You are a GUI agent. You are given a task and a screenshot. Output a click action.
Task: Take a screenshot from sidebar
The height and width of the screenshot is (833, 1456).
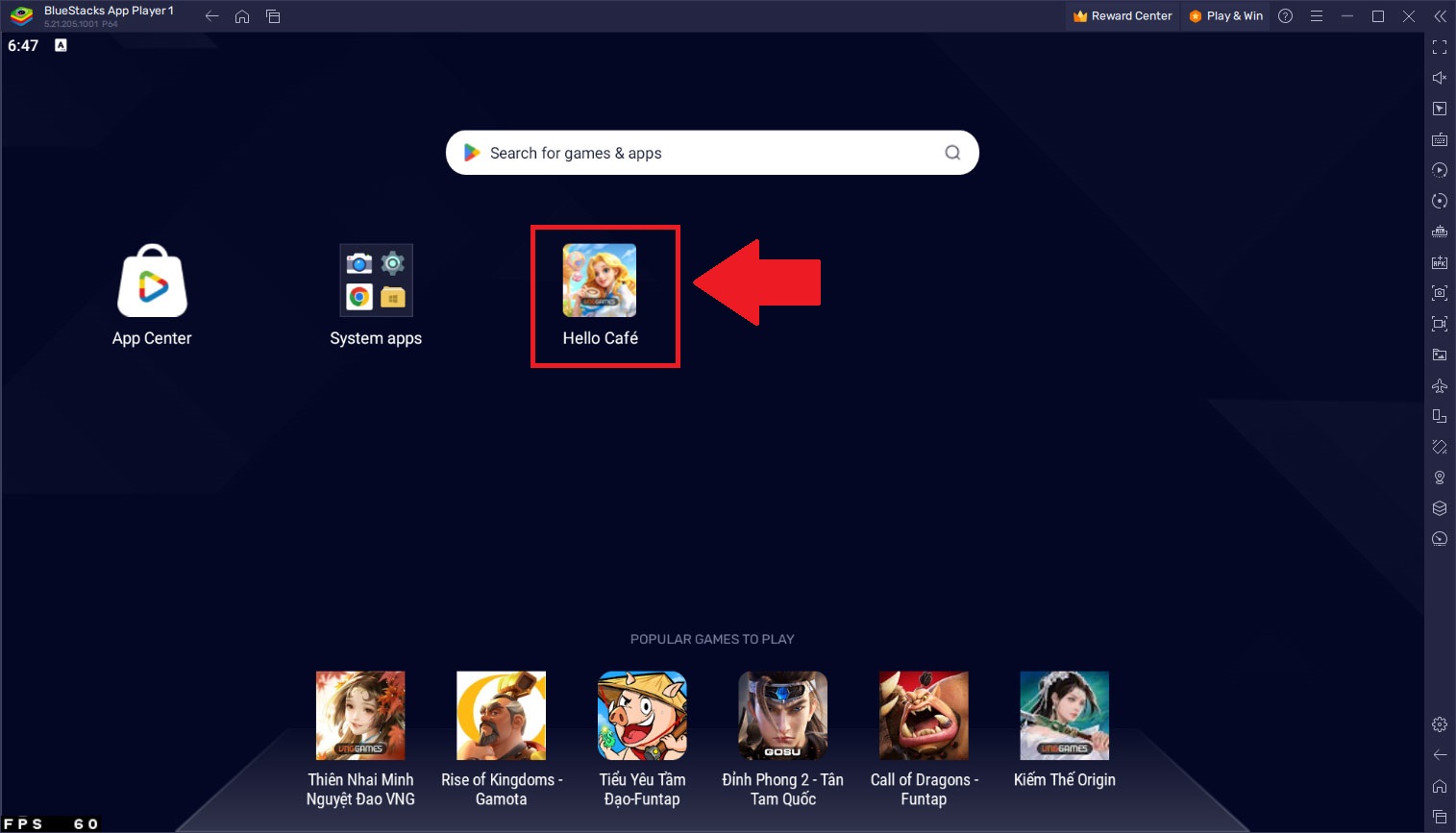coord(1440,293)
